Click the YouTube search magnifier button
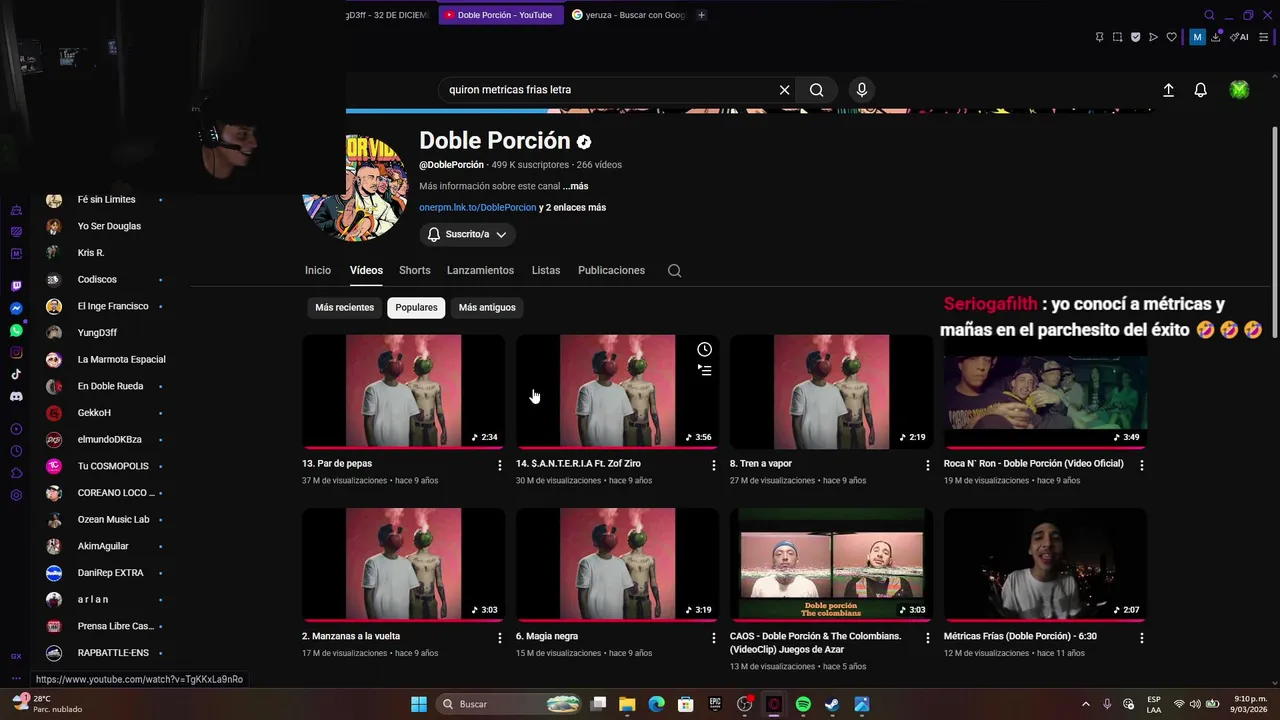 coord(817,90)
